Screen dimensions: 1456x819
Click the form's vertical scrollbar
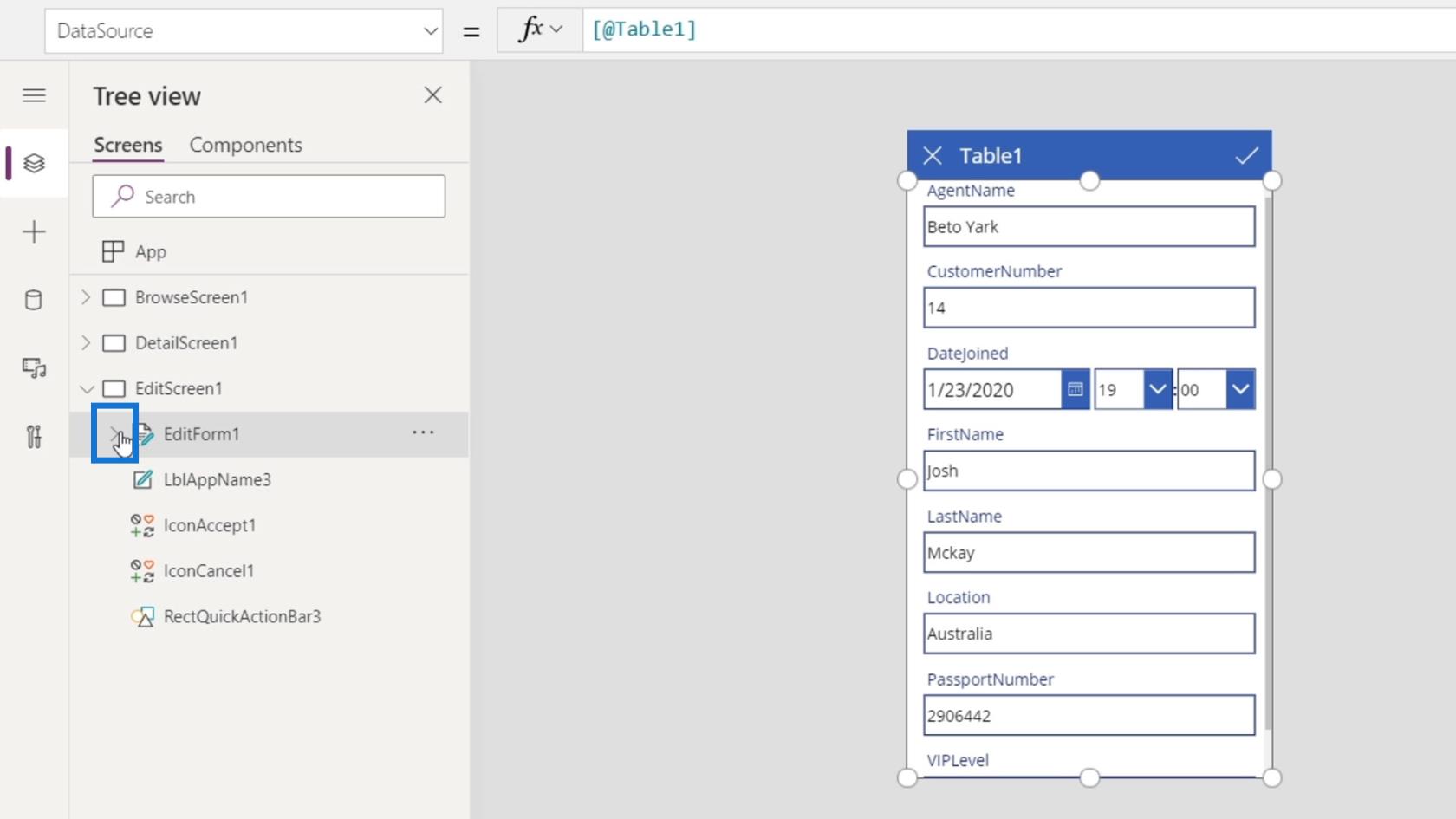coord(1268,464)
